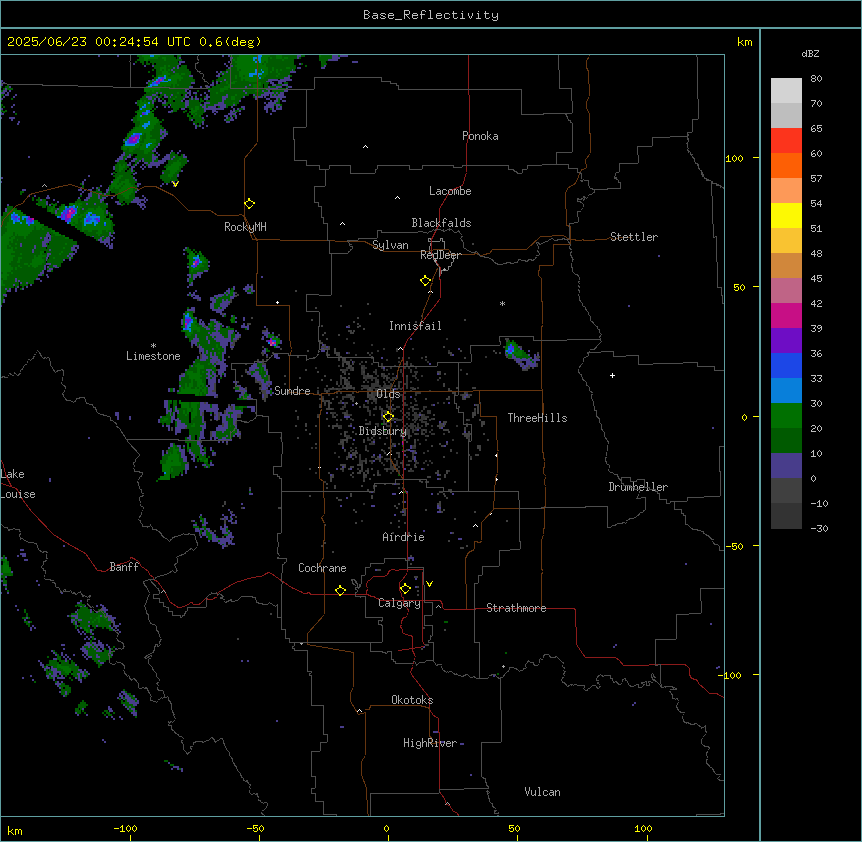This screenshot has height=842, width=862.
Task: Click the -30 dBZ legend value
Action: 819,528
